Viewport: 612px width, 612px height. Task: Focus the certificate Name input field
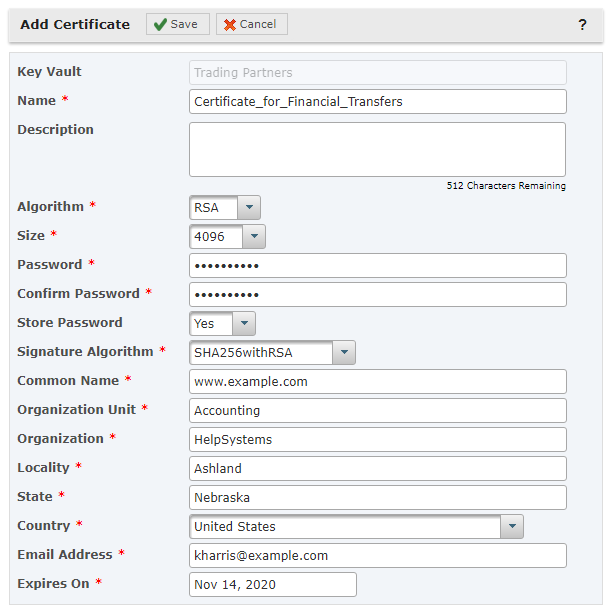377,101
